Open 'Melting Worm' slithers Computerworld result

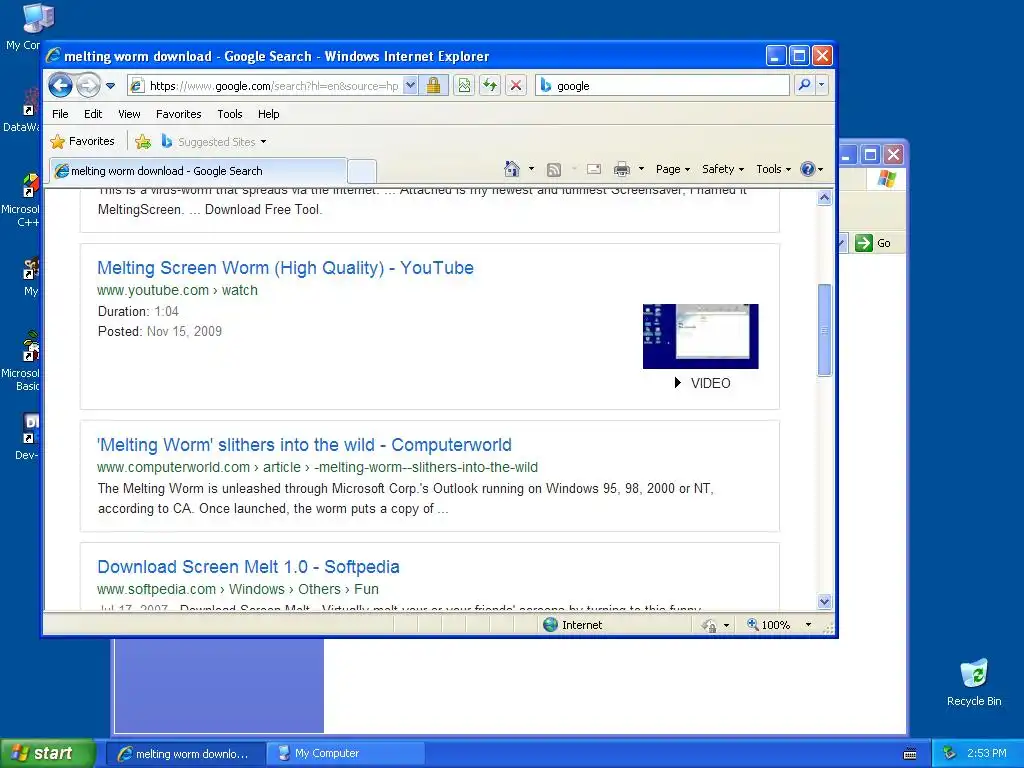point(304,445)
